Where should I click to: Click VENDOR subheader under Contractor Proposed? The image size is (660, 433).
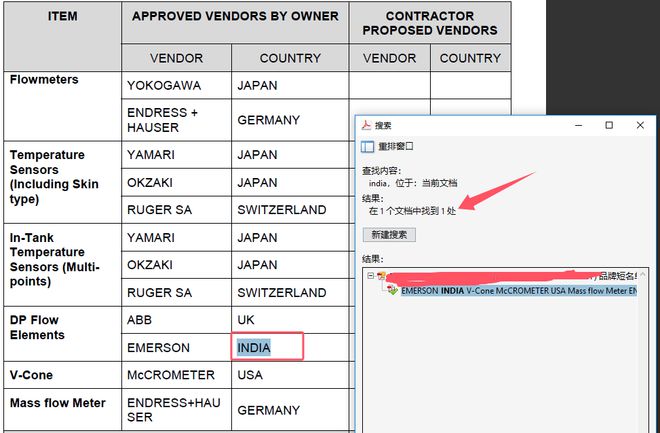click(x=389, y=58)
